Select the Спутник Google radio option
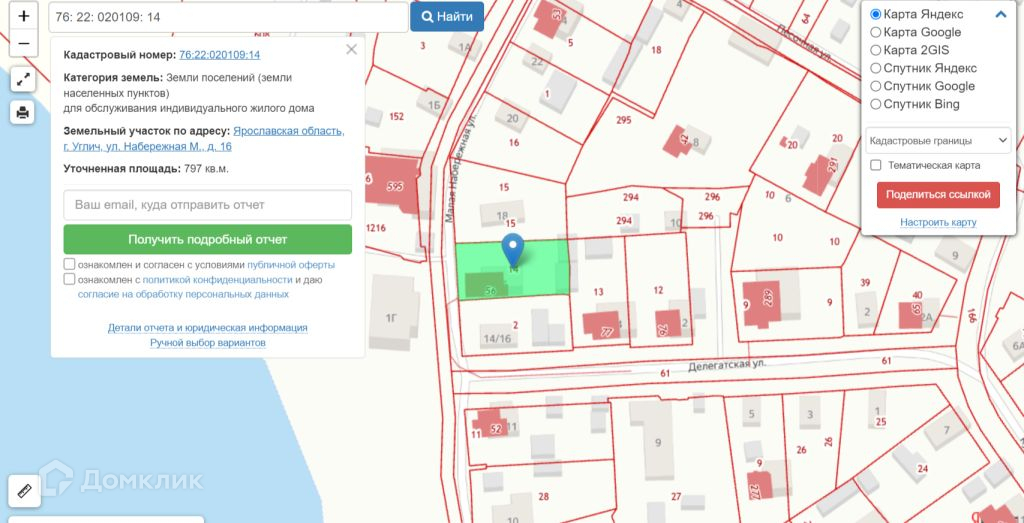The height and width of the screenshot is (523, 1024). pyautogui.click(x=876, y=86)
